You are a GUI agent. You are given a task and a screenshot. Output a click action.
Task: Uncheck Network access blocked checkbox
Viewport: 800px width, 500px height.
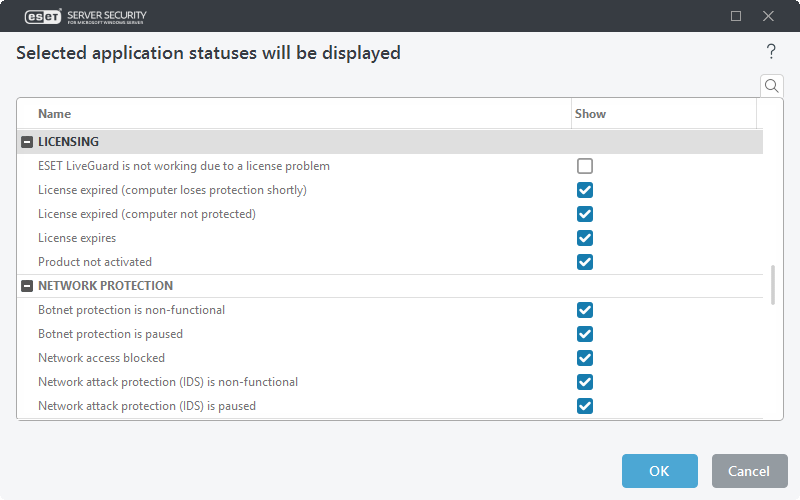[x=585, y=358]
